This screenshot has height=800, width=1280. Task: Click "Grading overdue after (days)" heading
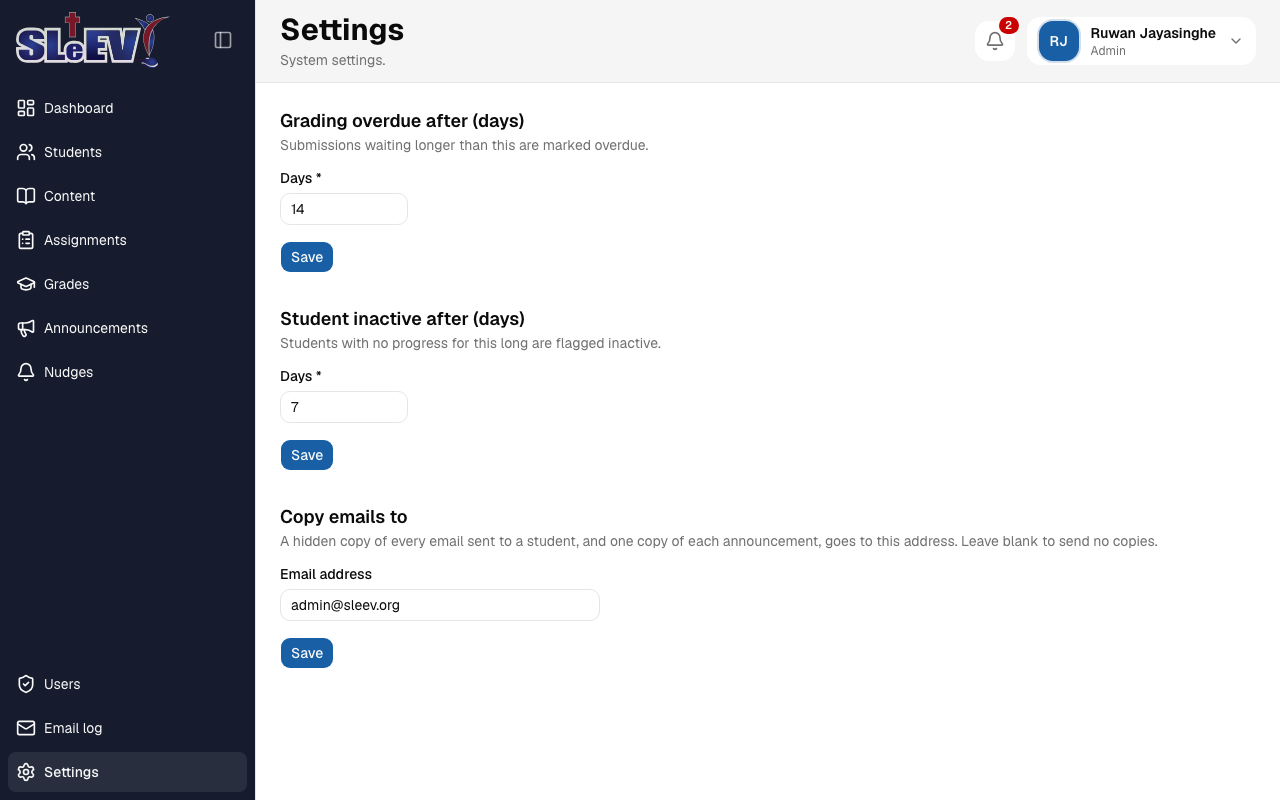tap(402, 121)
